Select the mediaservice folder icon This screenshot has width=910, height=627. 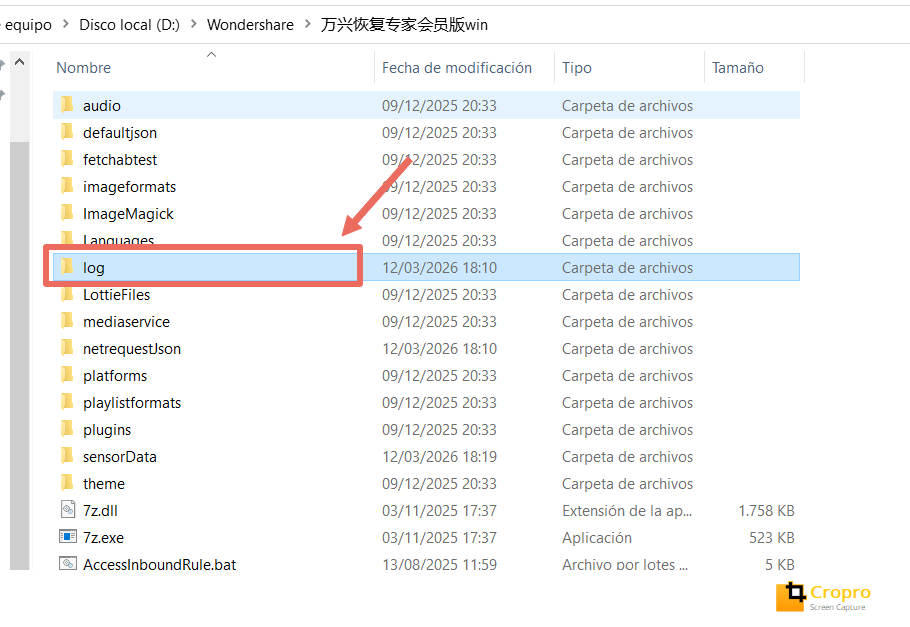coord(67,321)
